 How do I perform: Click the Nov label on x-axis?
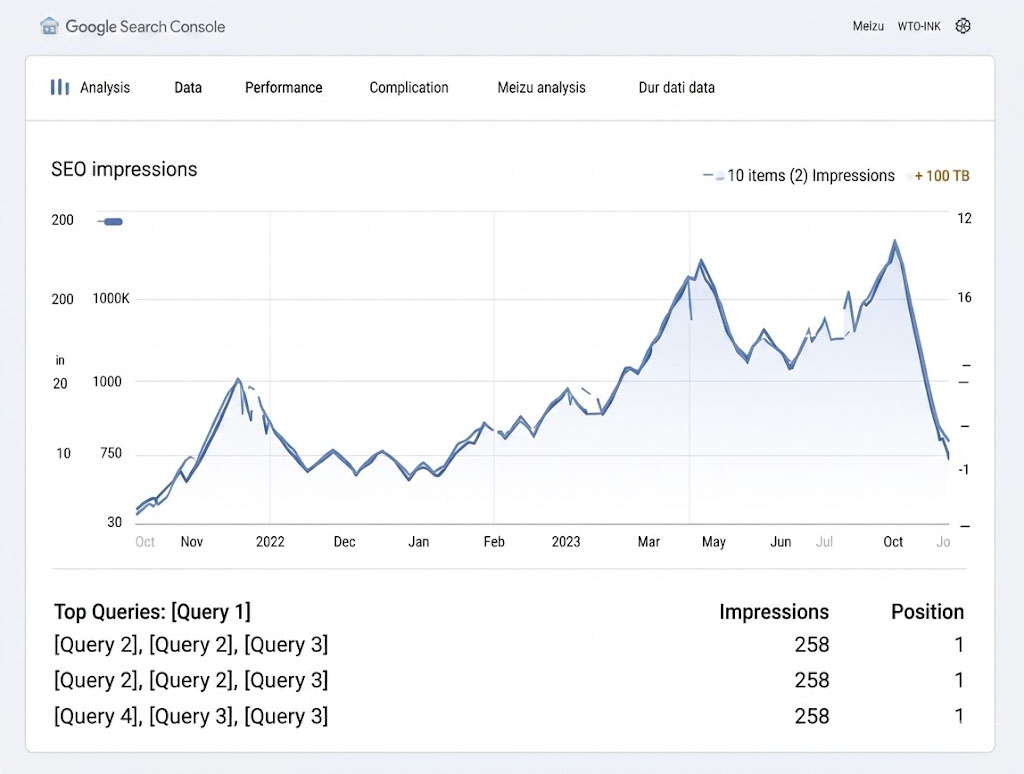click(192, 541)
